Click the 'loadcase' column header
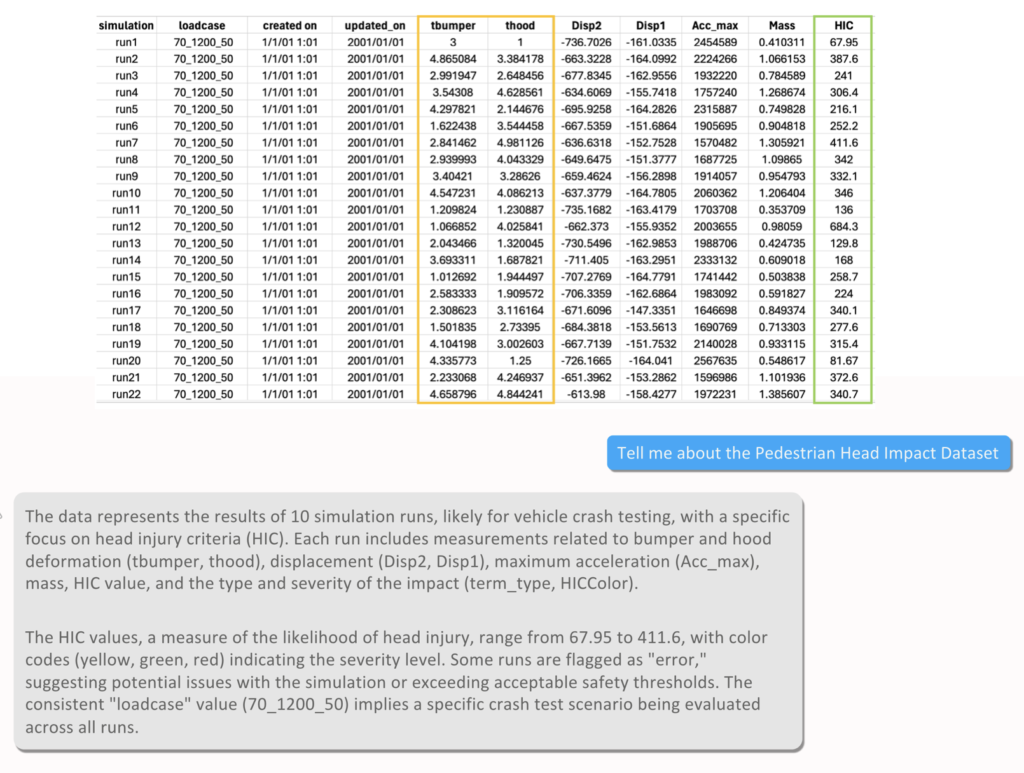 202,25
